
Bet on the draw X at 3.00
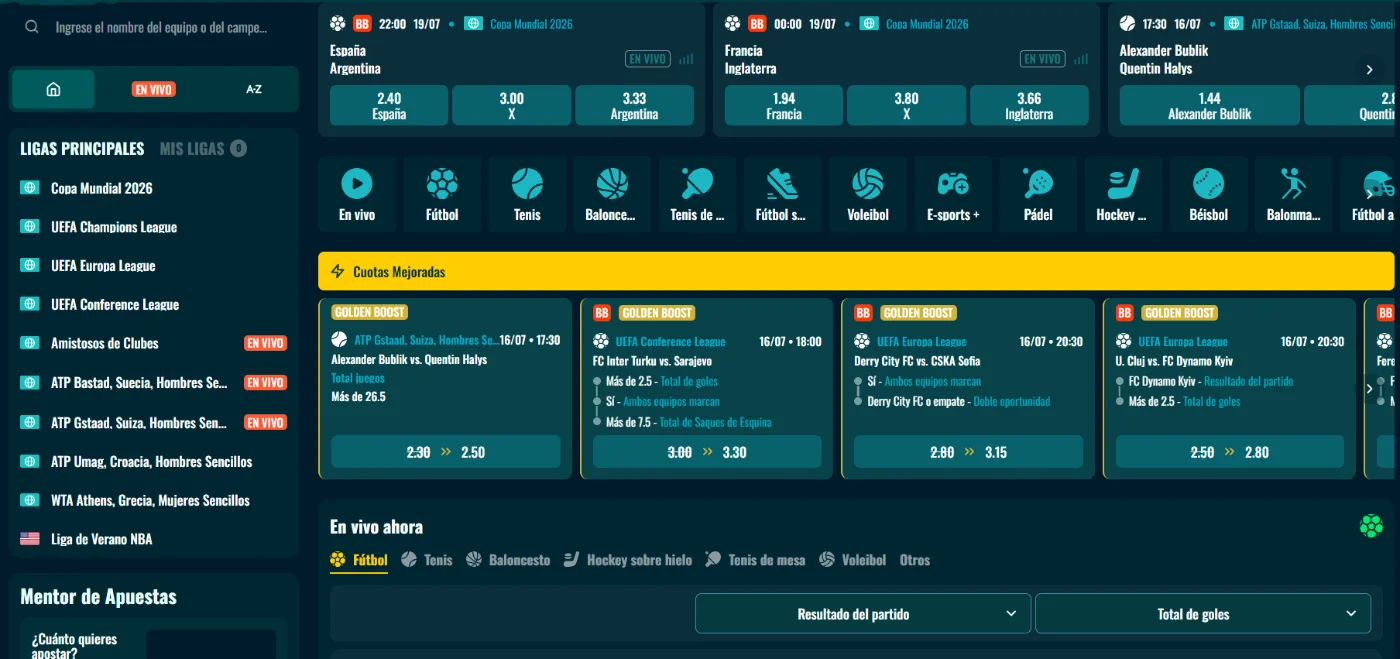[x=512, y=105]
